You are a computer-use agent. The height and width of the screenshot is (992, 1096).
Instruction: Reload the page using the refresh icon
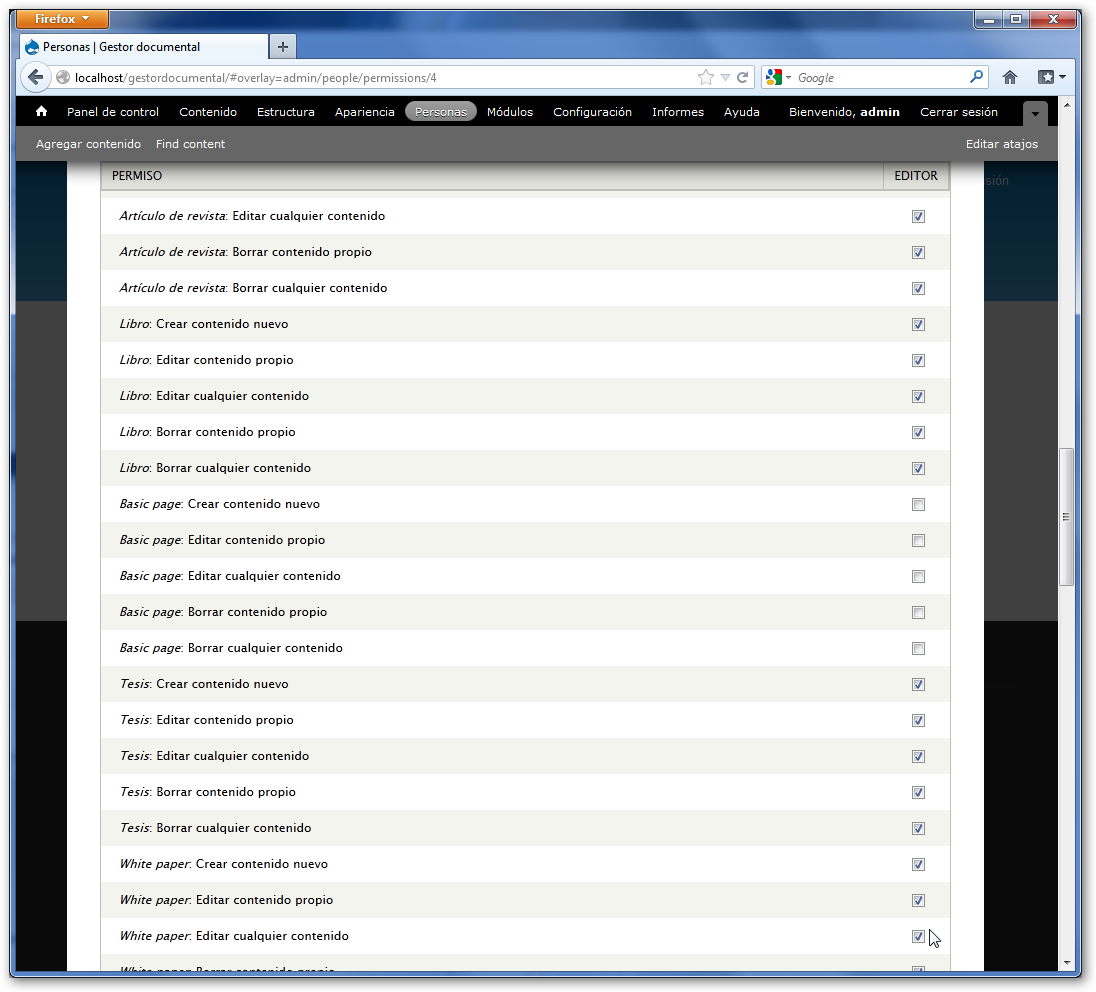743,77
